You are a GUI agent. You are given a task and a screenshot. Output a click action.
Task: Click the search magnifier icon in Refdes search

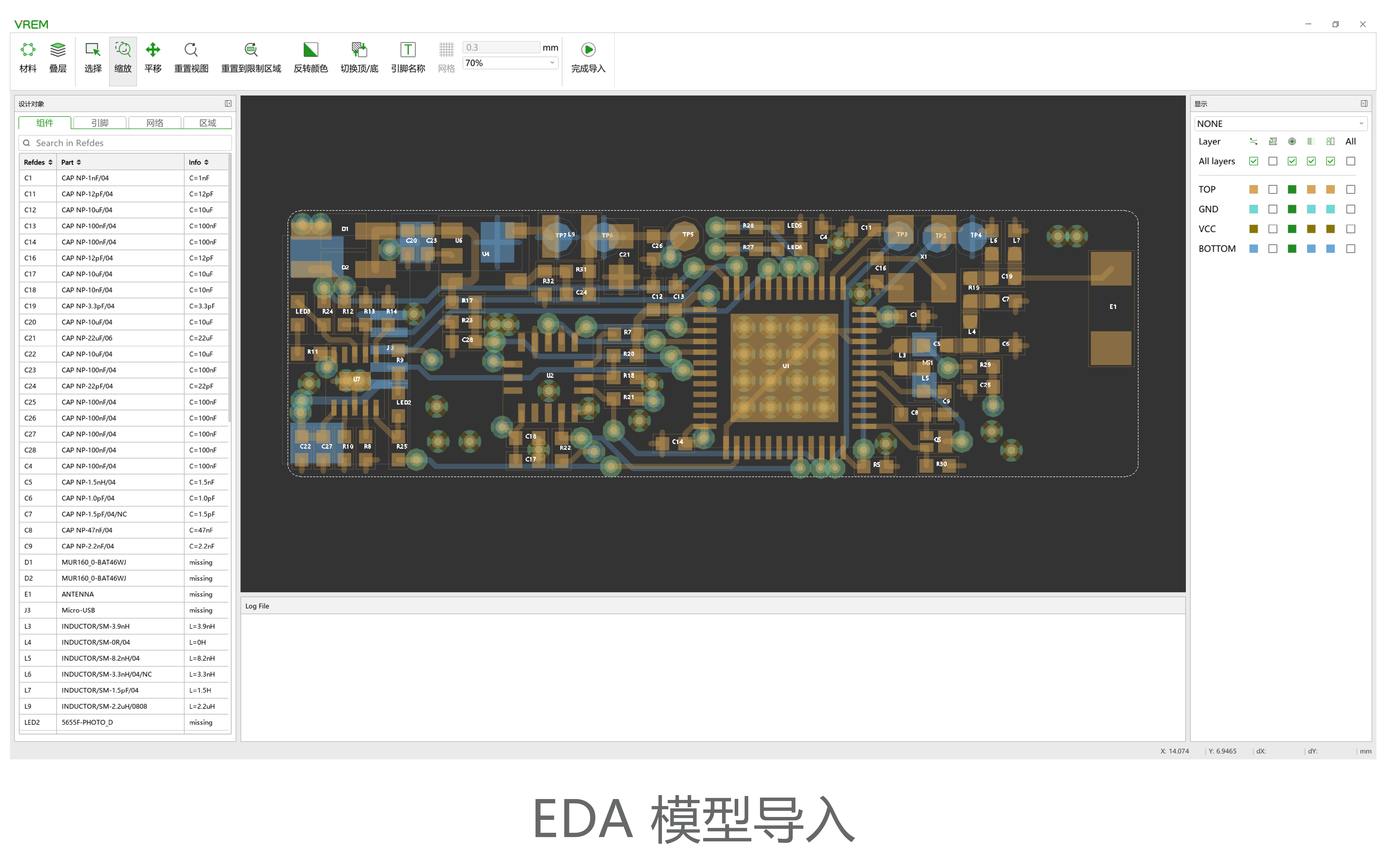pyautogui.click(x=27, y=143)
